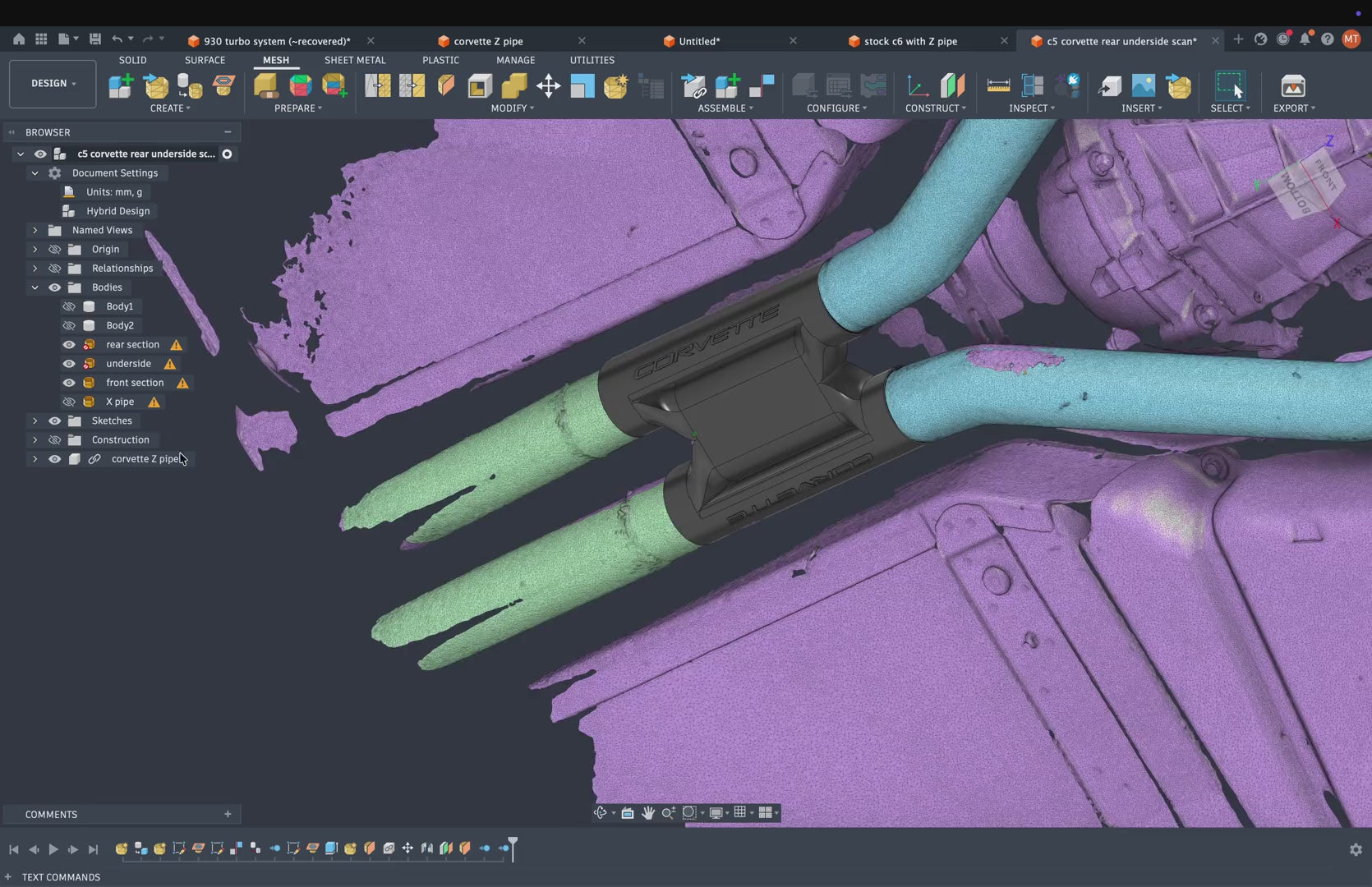The width and height of the screenshot is (1372, 887).
Task: Open a new design tab with plus
Action: [1238, 39]
